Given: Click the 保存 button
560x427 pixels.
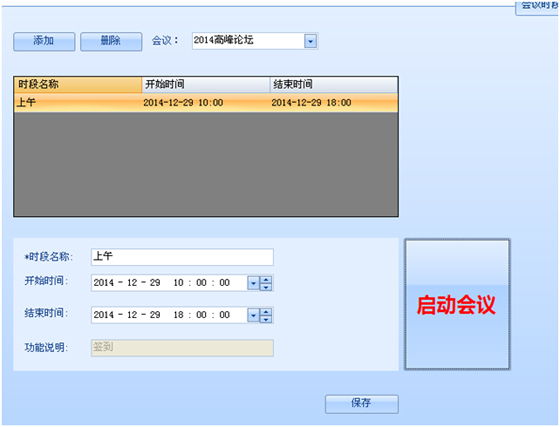Looking at the screenshot, I should click(x=361, y=404).
